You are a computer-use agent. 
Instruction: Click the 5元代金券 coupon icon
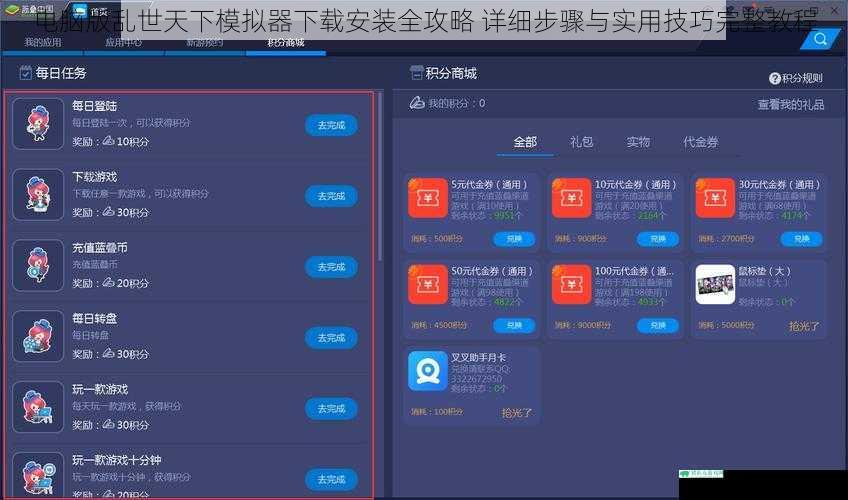point(428,198)
